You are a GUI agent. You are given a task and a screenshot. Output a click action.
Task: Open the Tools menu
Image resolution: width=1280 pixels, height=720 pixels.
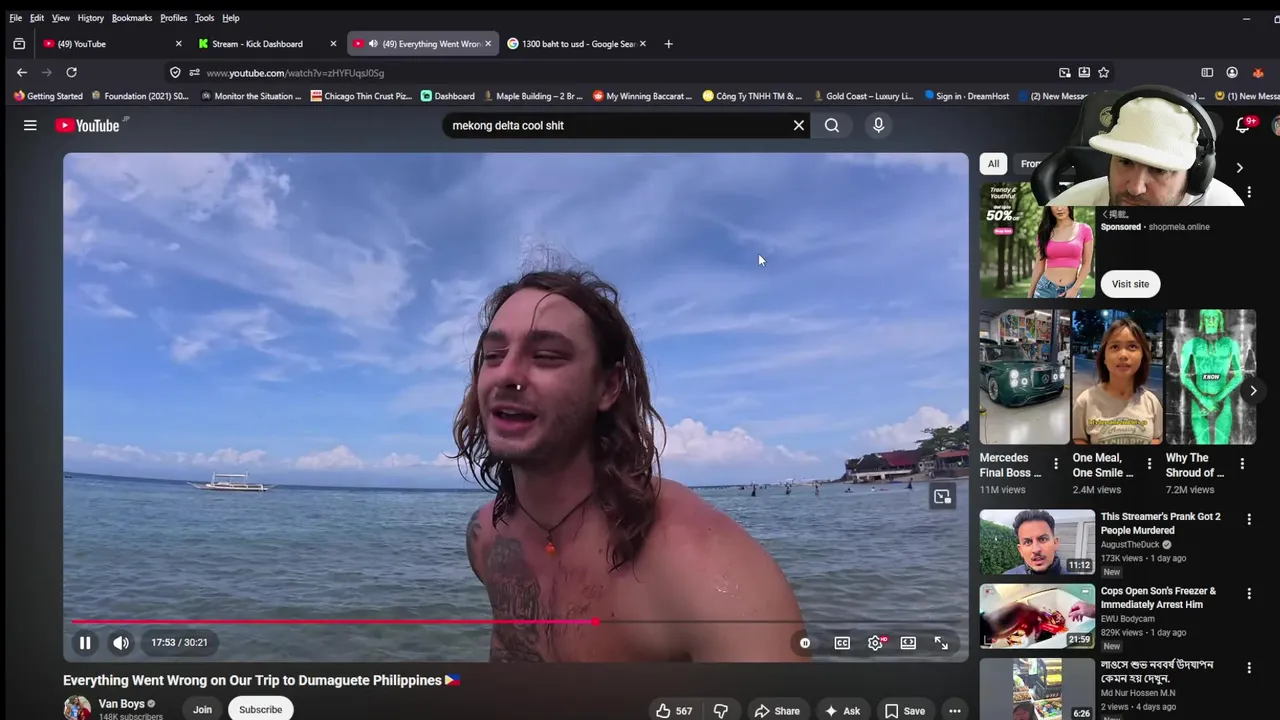tap(204, 18)
